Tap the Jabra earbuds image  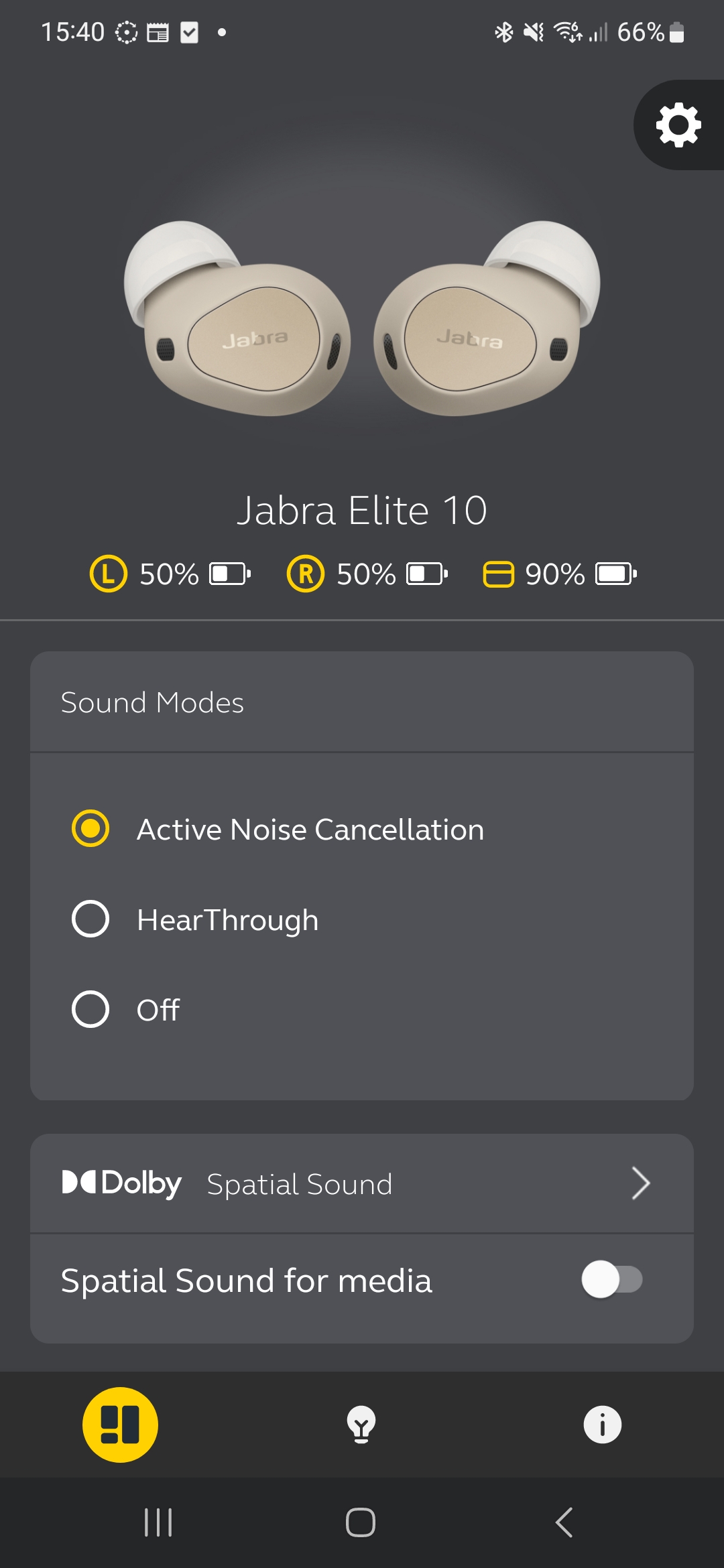coord(362,318)
